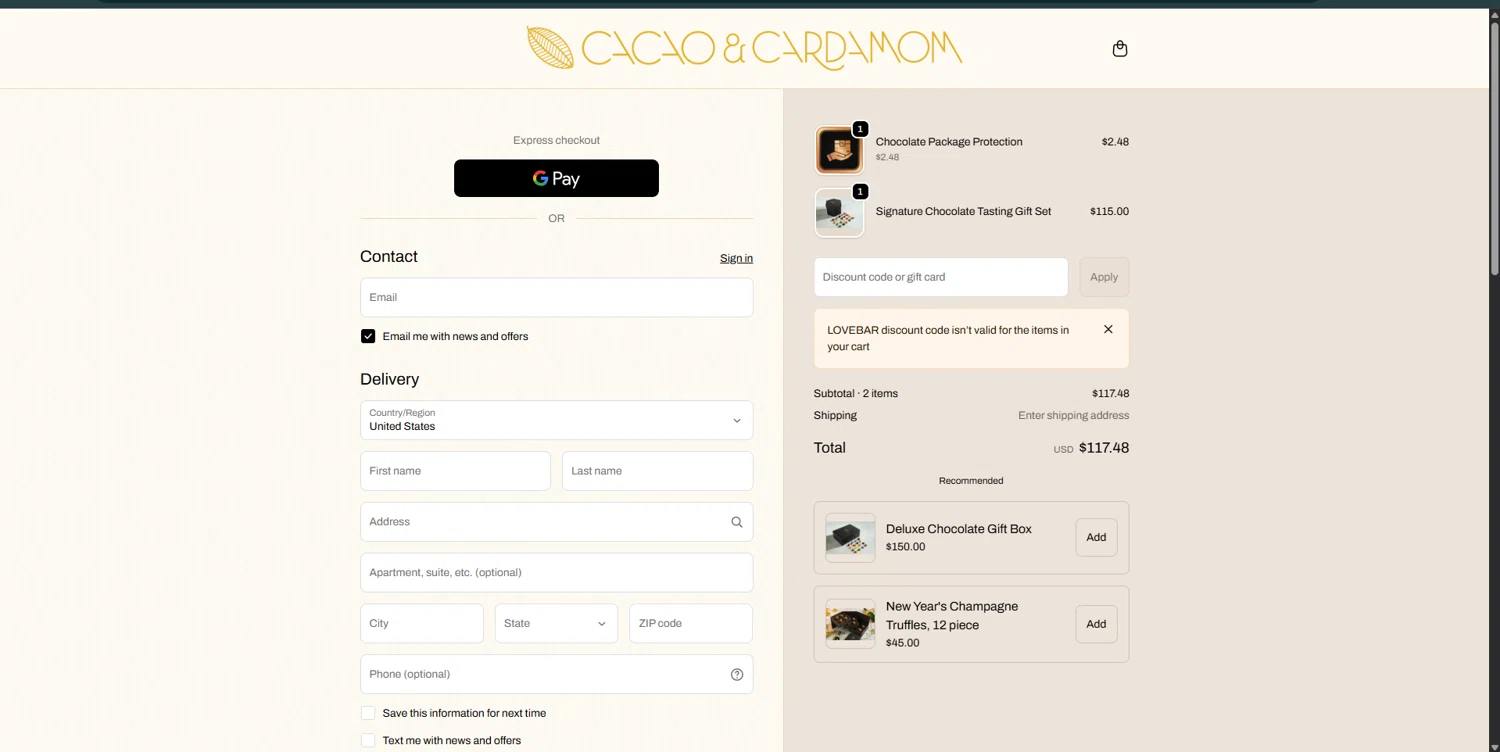Click the $45.00 Champagne Truffles price
Viewport: 1500px width, 752px height.
[x=902, y=643]
